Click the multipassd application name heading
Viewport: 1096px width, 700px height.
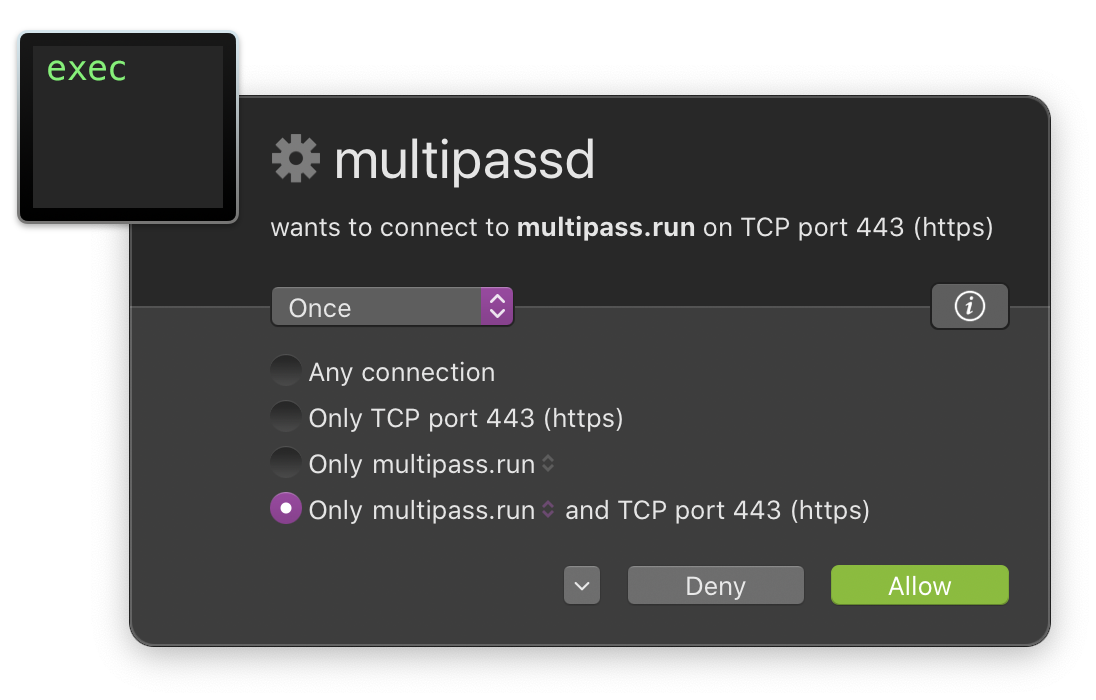pos(465,158)
